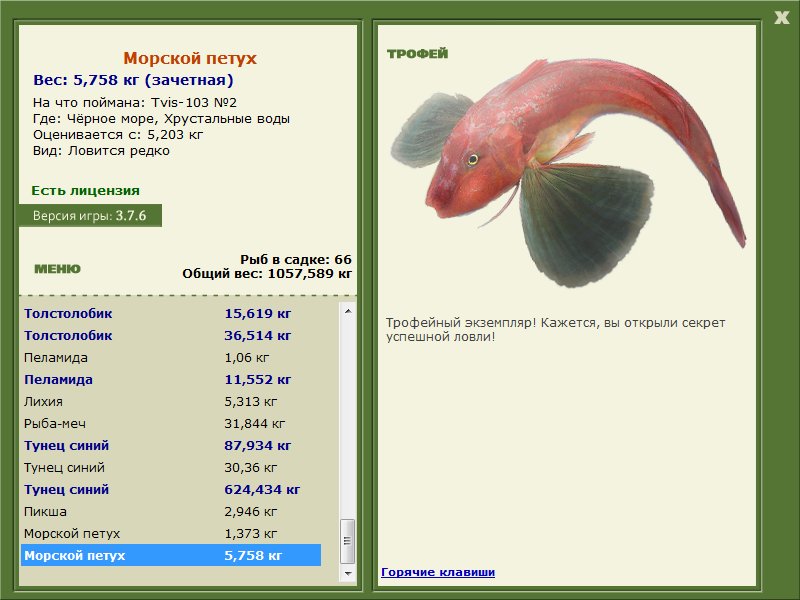Select the Пикша 2,946 кг row
Image resolution: width=800 pixels, height=600 pixels.
[x=171, y=511]
